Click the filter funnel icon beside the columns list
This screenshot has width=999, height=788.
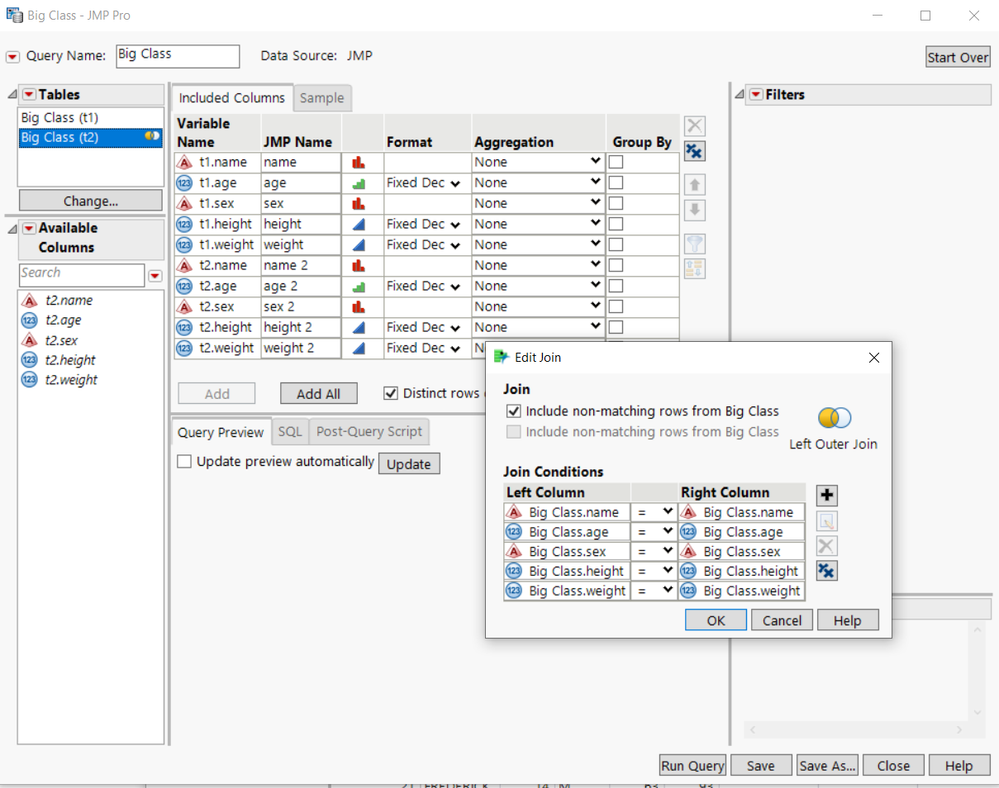[694, 243]
